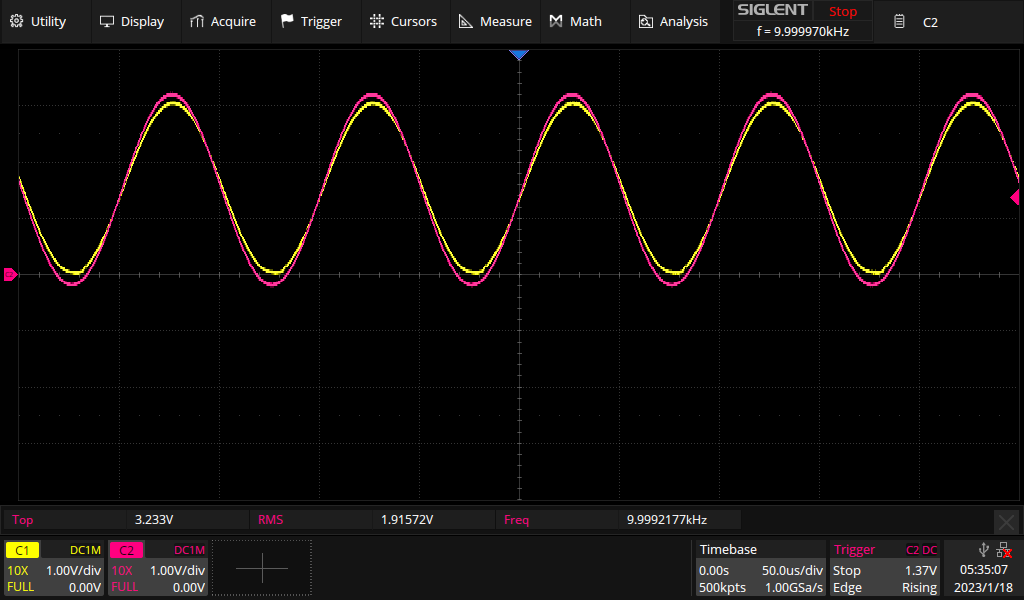Image resolution: width=1024 pixels, height=600 pixels.
Task: Click the date 2023/1/18
Action: click(x=983, y=588)
